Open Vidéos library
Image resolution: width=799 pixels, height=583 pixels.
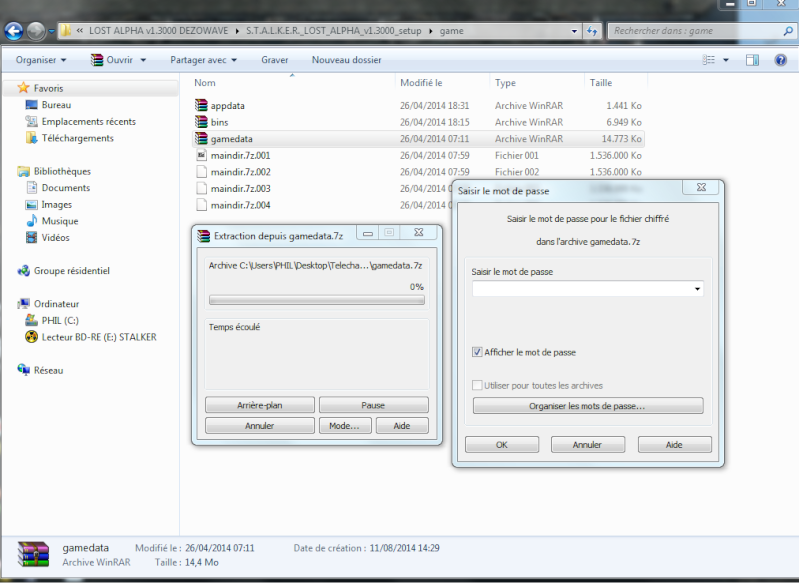tap(56, 237)
